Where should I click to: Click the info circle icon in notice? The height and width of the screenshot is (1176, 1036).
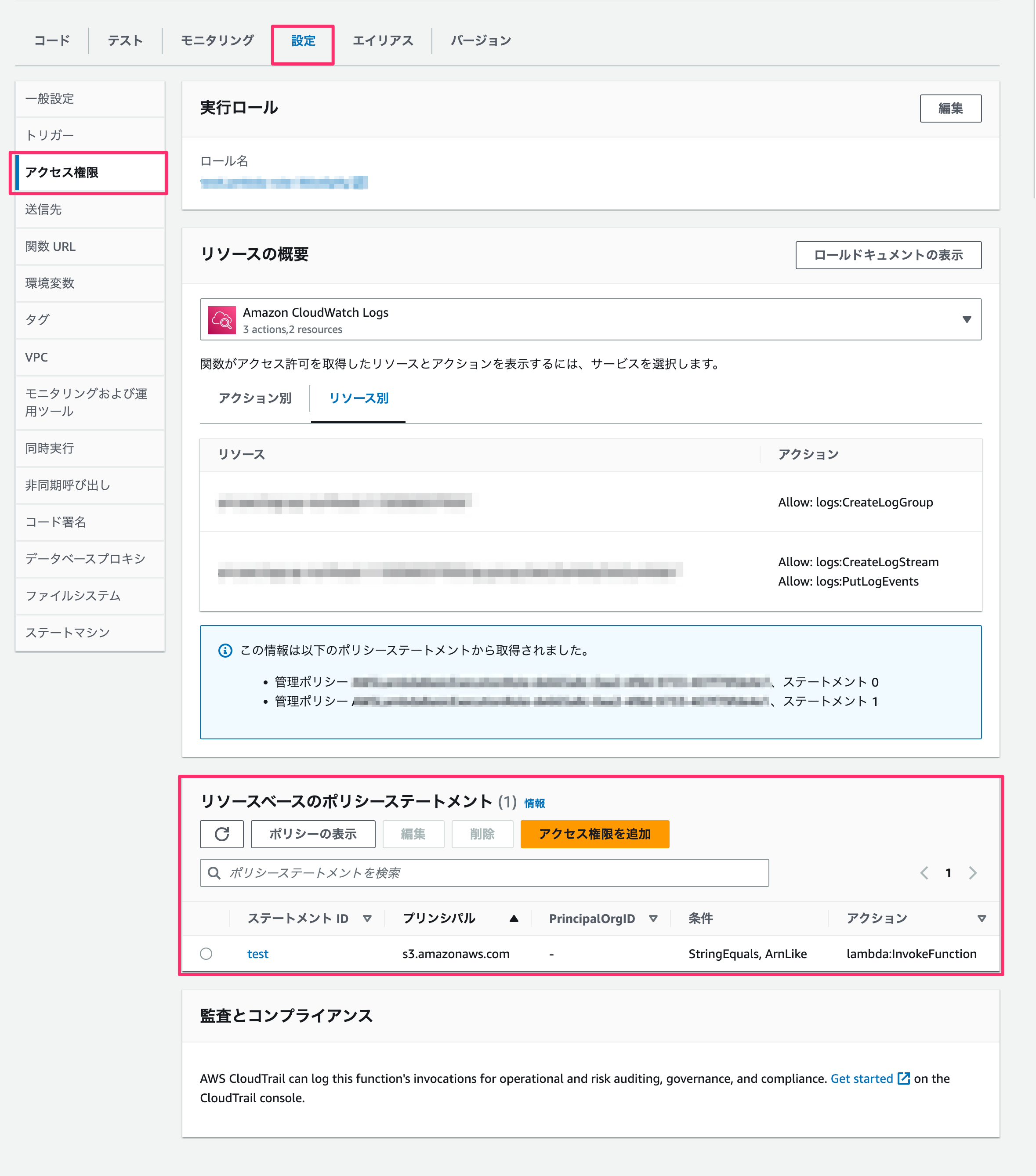[225, 651]
